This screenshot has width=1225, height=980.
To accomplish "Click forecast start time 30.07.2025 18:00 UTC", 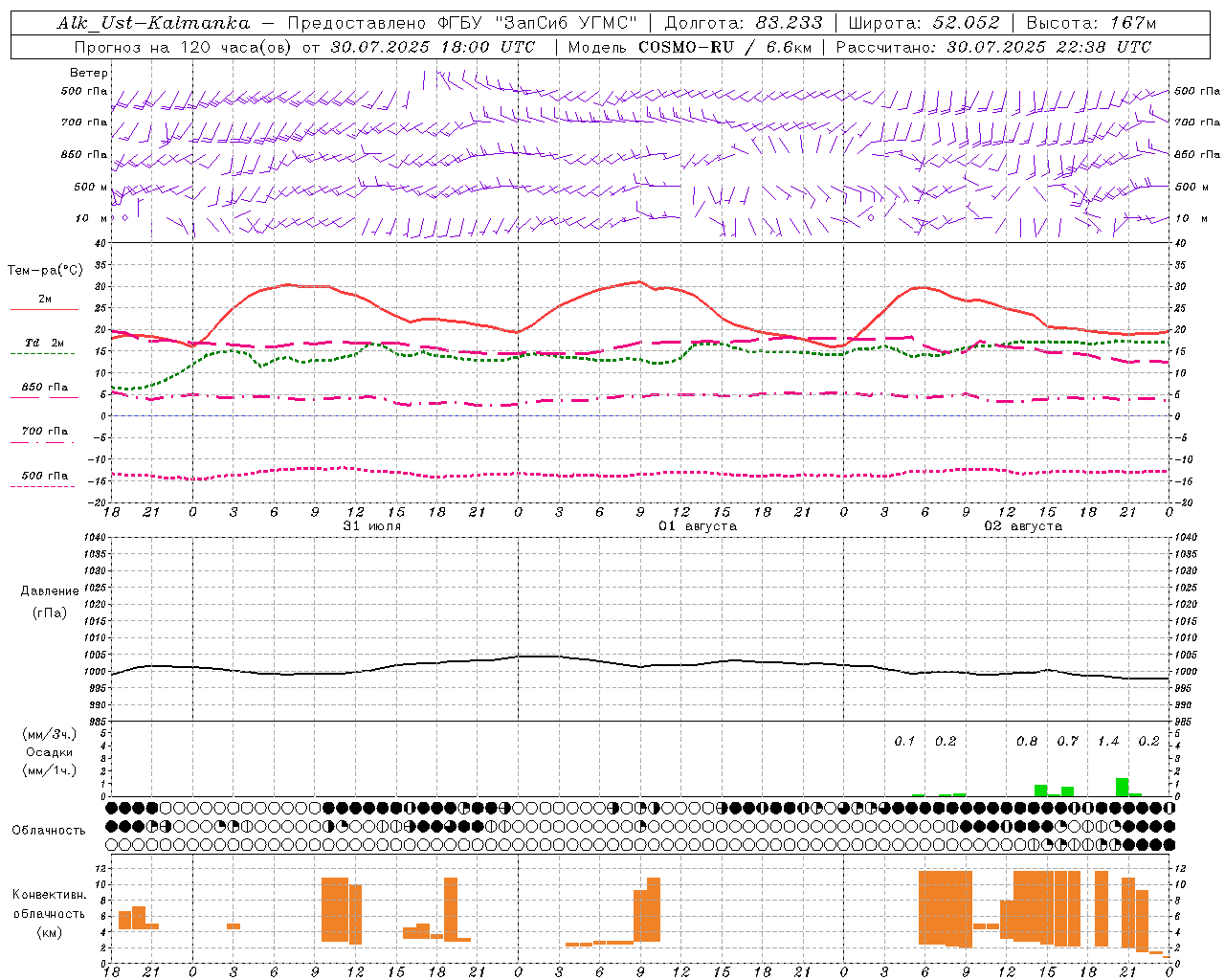I will (432, 47).
